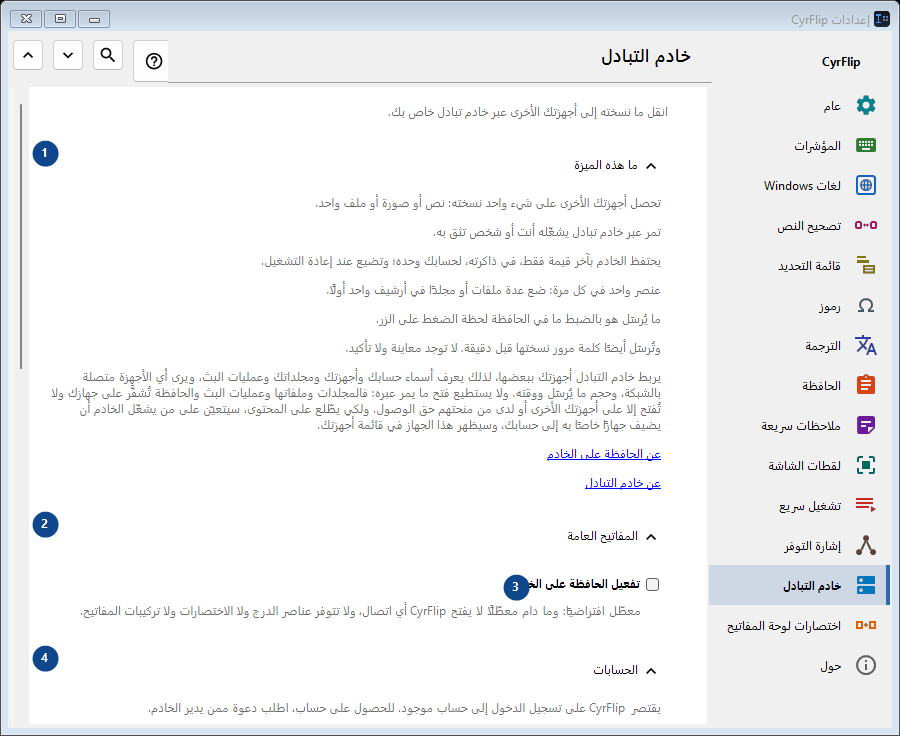
Task: Go to the الترجمة page
Action: click(x=798, y=346)
